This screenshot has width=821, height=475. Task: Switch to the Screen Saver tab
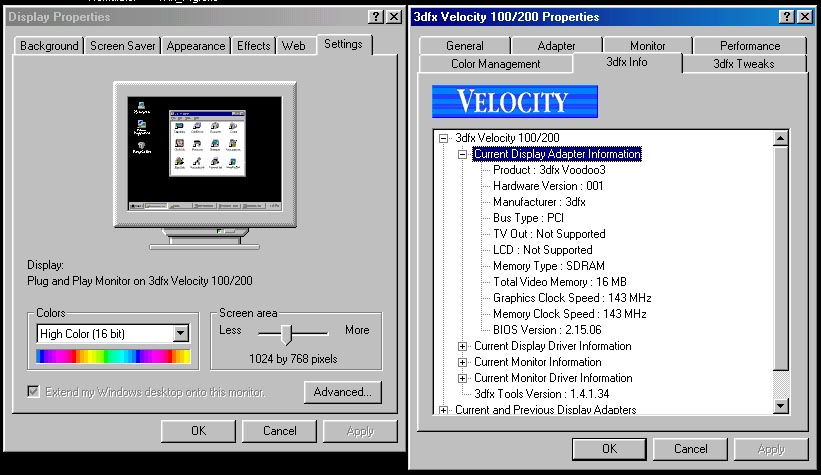point(122,46)
